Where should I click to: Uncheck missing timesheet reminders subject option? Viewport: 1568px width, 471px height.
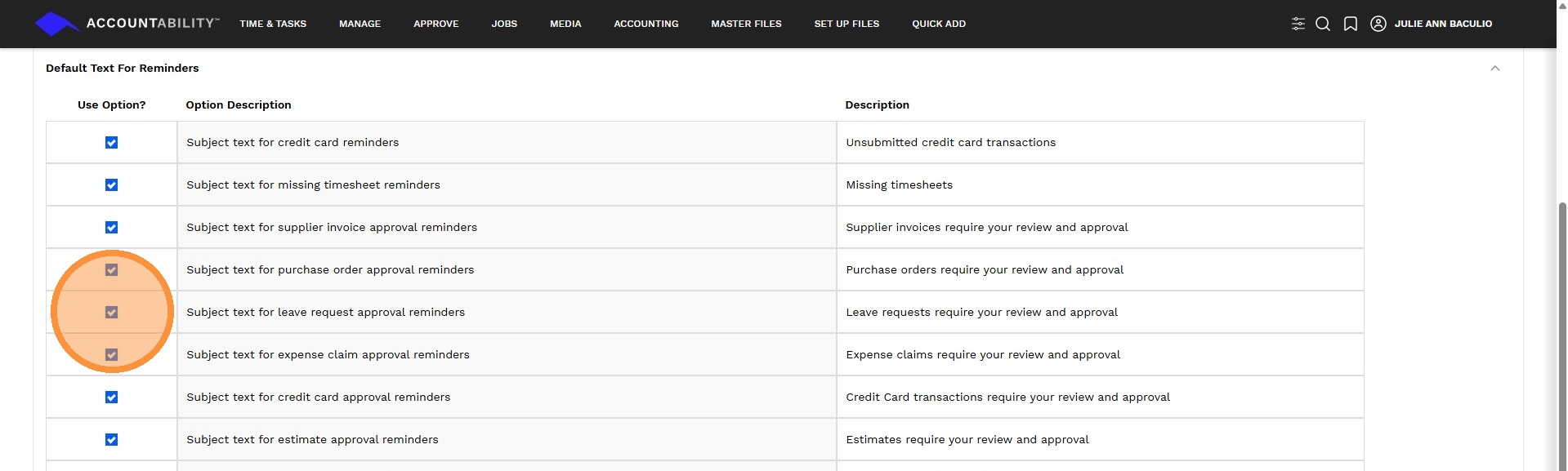coord(112,185)
